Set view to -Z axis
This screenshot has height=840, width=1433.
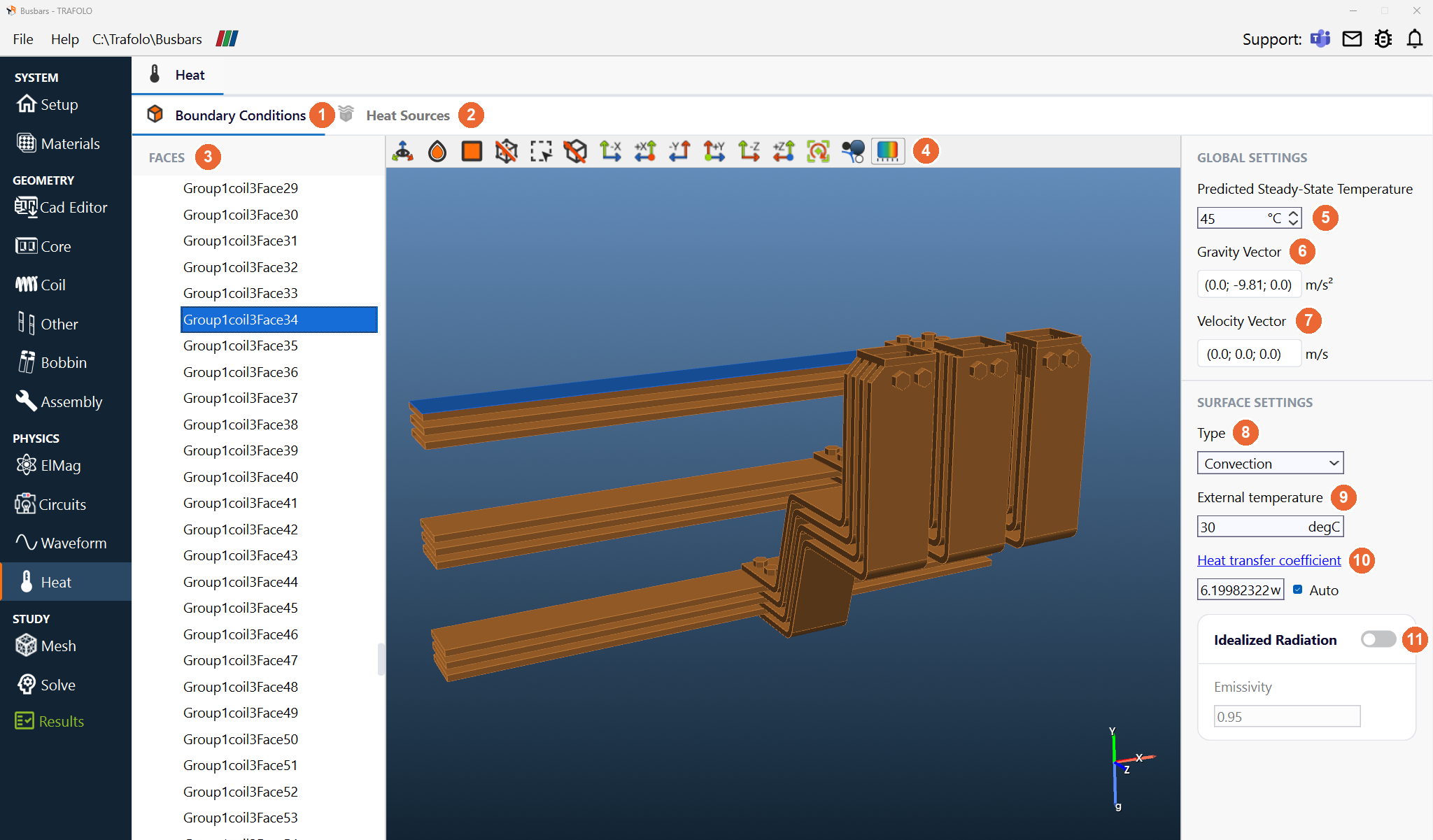pos(749,151)
